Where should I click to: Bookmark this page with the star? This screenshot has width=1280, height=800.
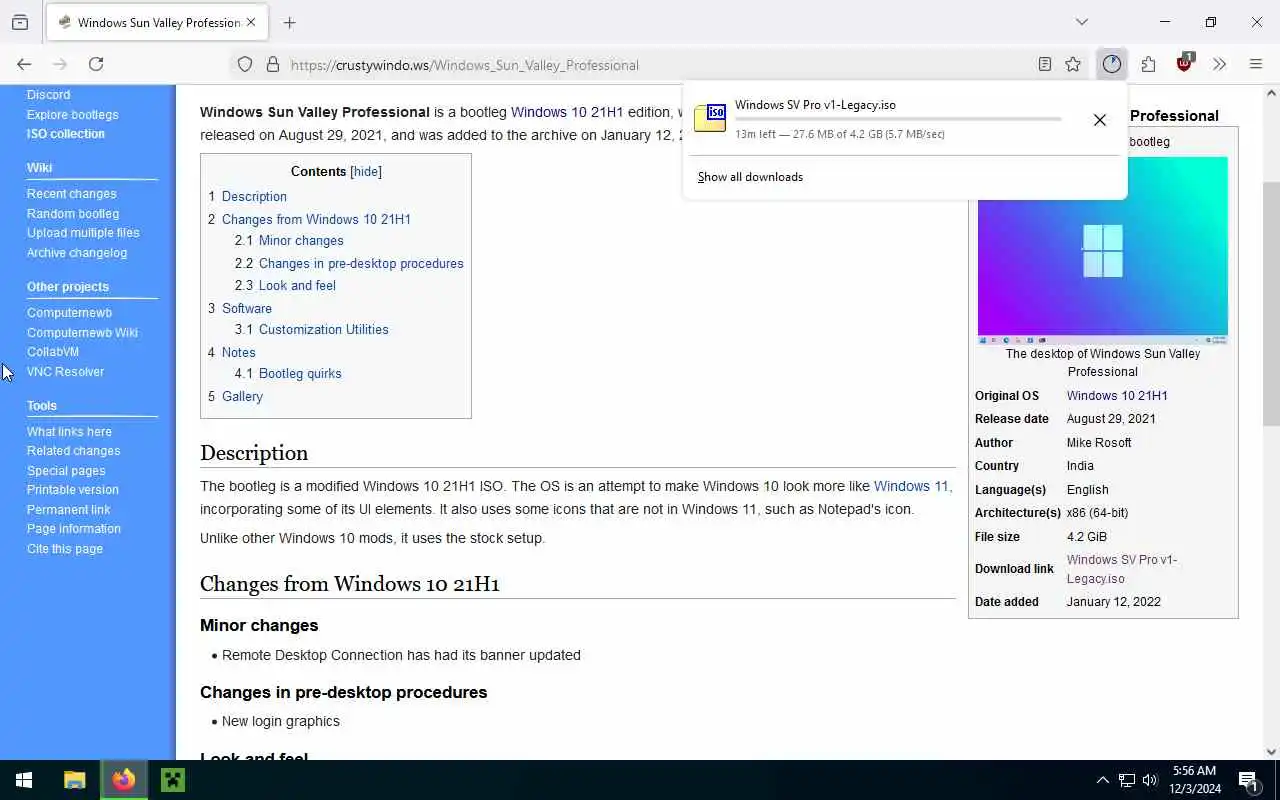coord(1073,65)
